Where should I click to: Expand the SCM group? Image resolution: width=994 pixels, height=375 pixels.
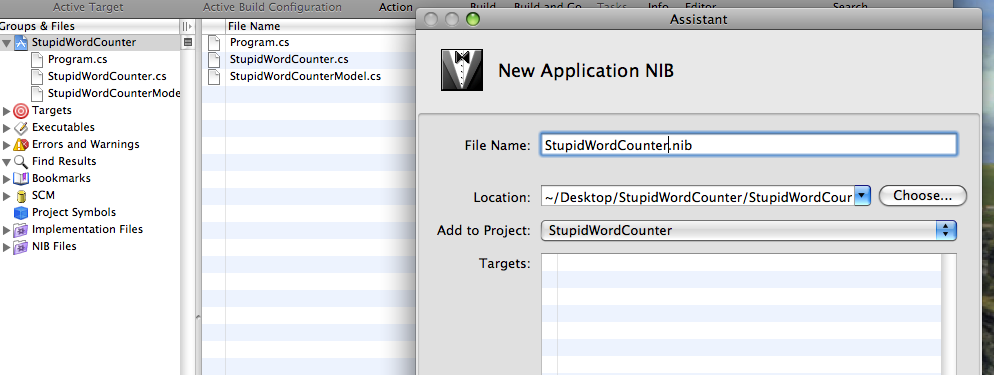click(x=7, y=196)
